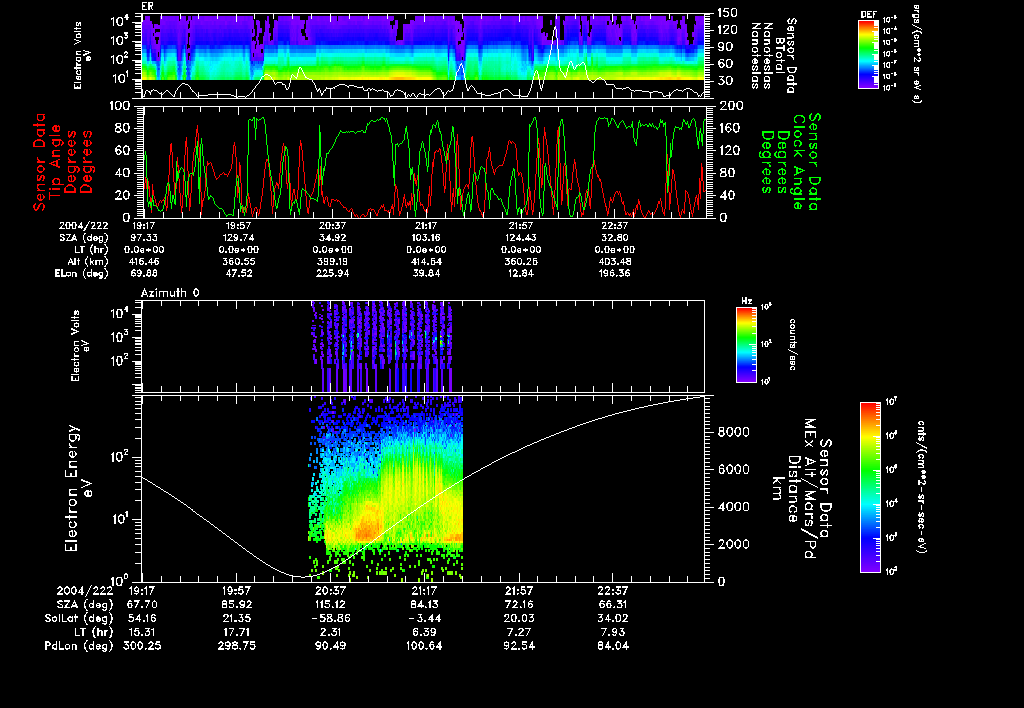Click the Hz counts/sec color bar
Viewport: 1024px width, 708px height.
pyautogui.click(x=743, y=344)
